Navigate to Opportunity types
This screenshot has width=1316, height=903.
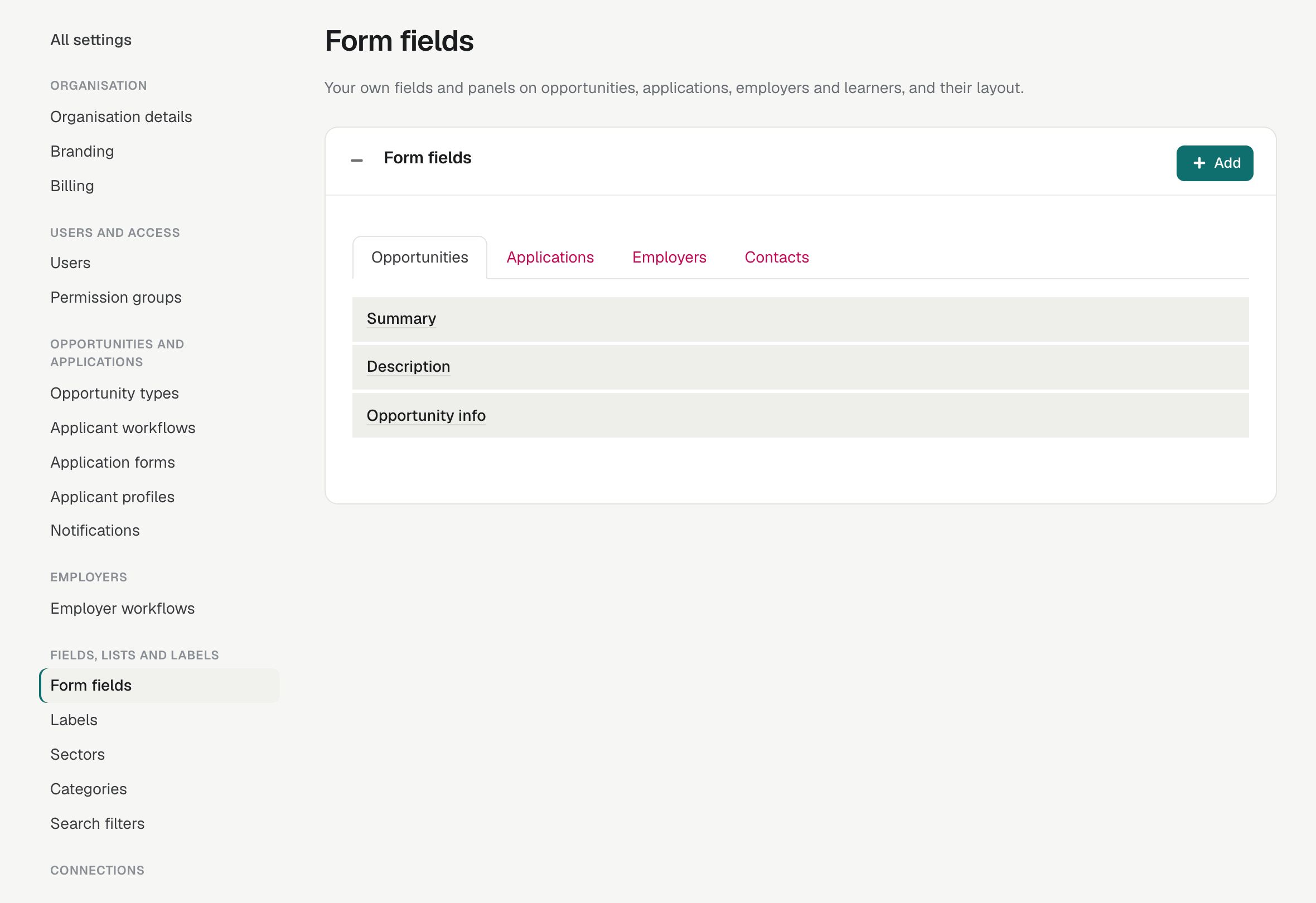[x=114, y=393]
